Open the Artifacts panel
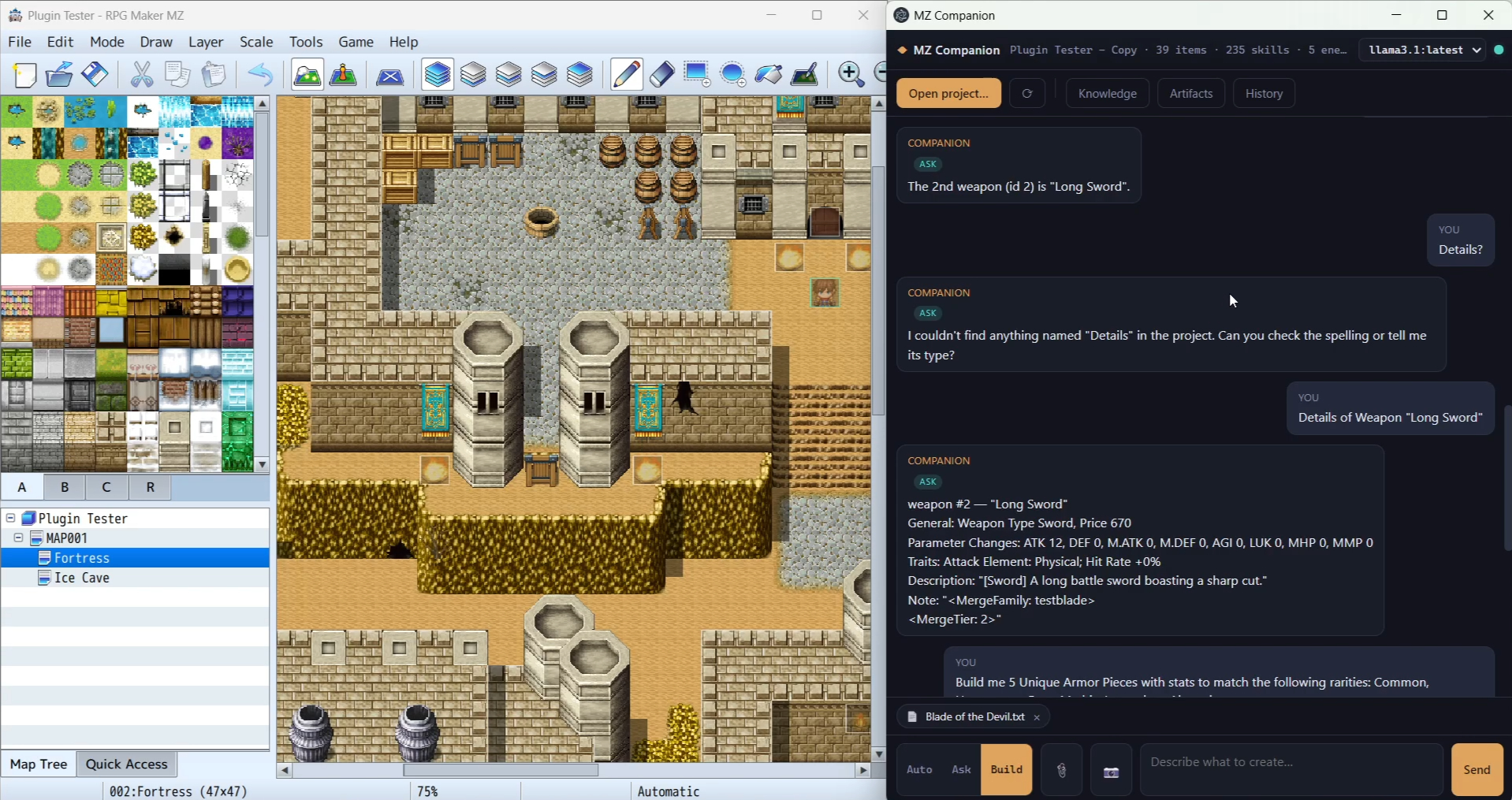Viewport: 1512px width, 800px height. 1191,93
